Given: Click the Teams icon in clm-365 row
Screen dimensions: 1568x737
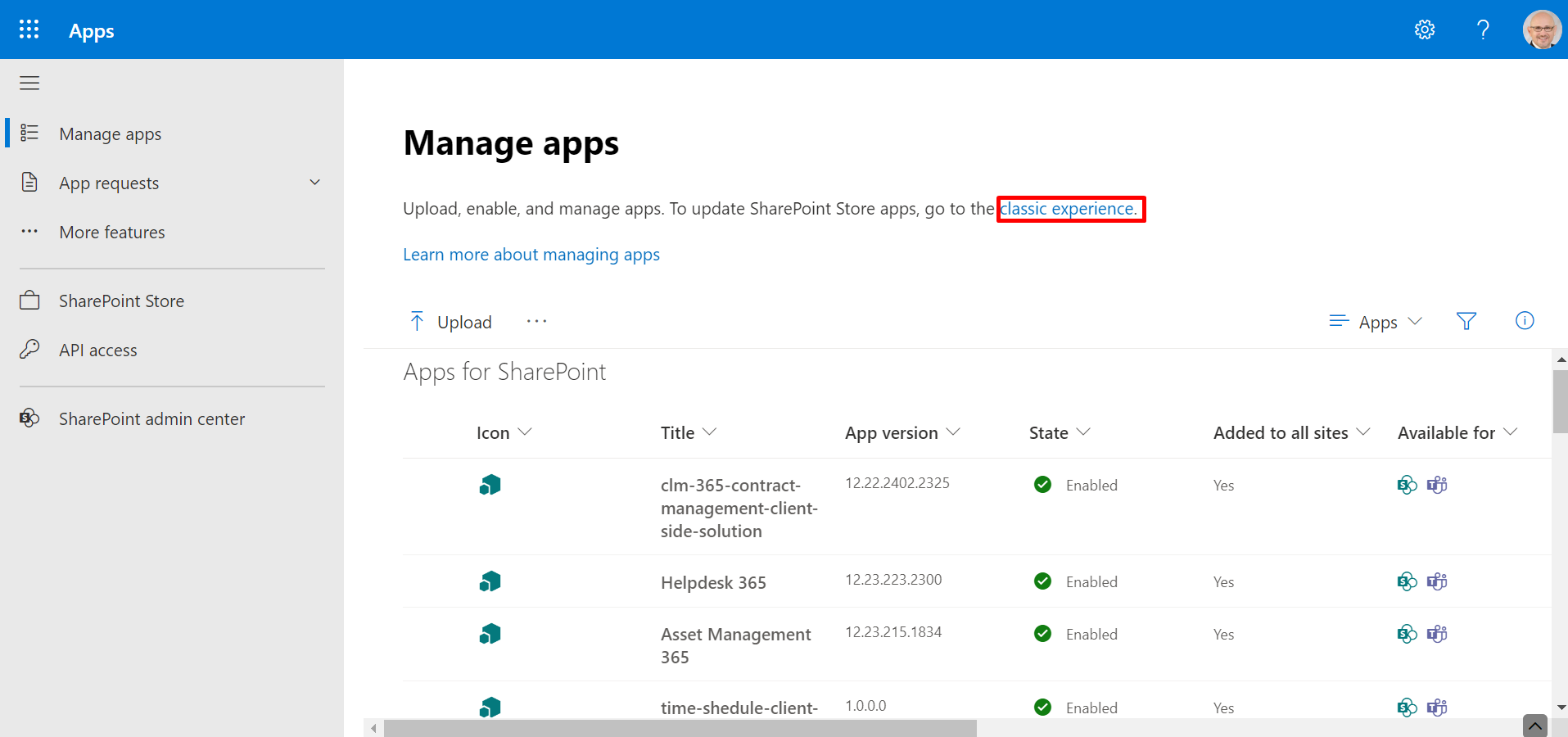Looking at the screenshot, I should [1437, 485].
